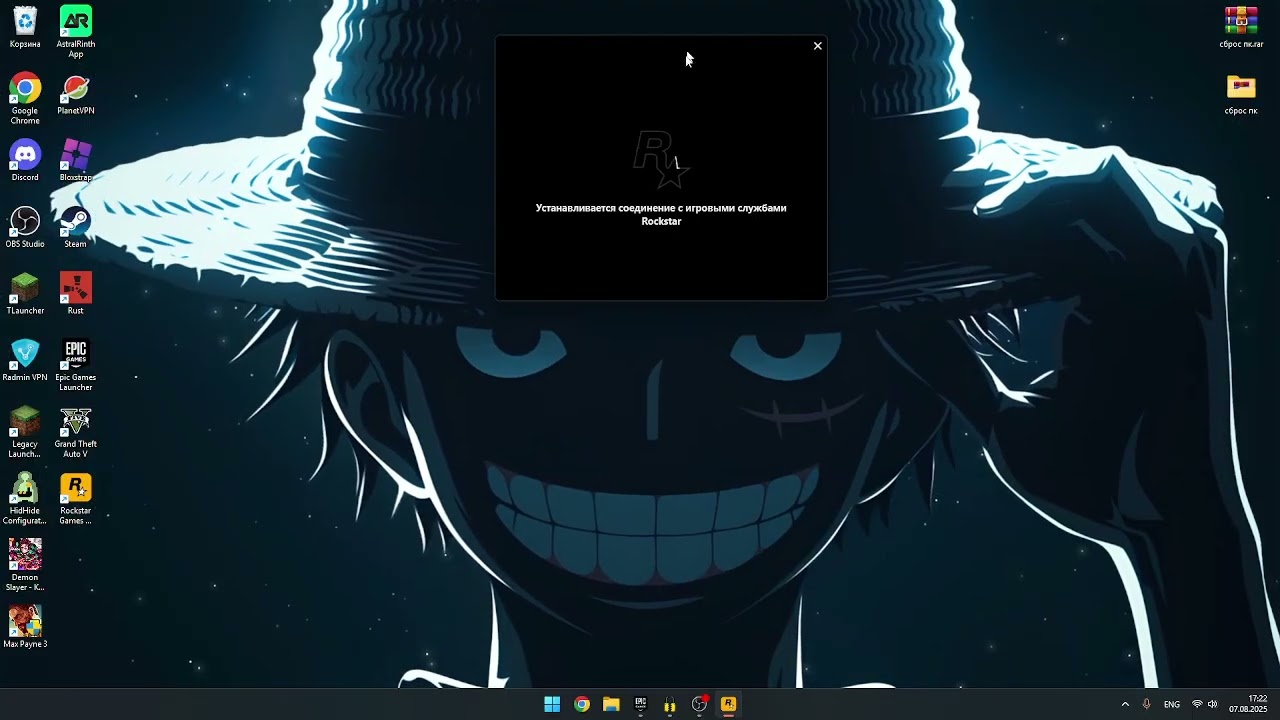Image resolution: width=1280 pixels, height=720 pixels.
Task: Select the сброс пк folder on desktop
Action: click(x=1241, y=95)
